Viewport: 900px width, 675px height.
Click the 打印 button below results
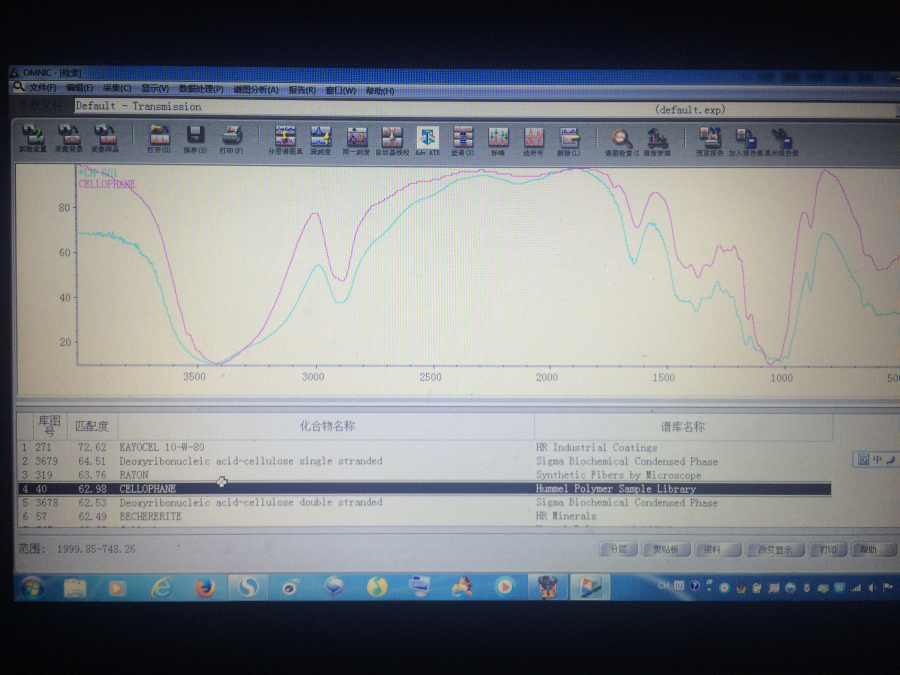pyautogui.click(x=828, y=549)
